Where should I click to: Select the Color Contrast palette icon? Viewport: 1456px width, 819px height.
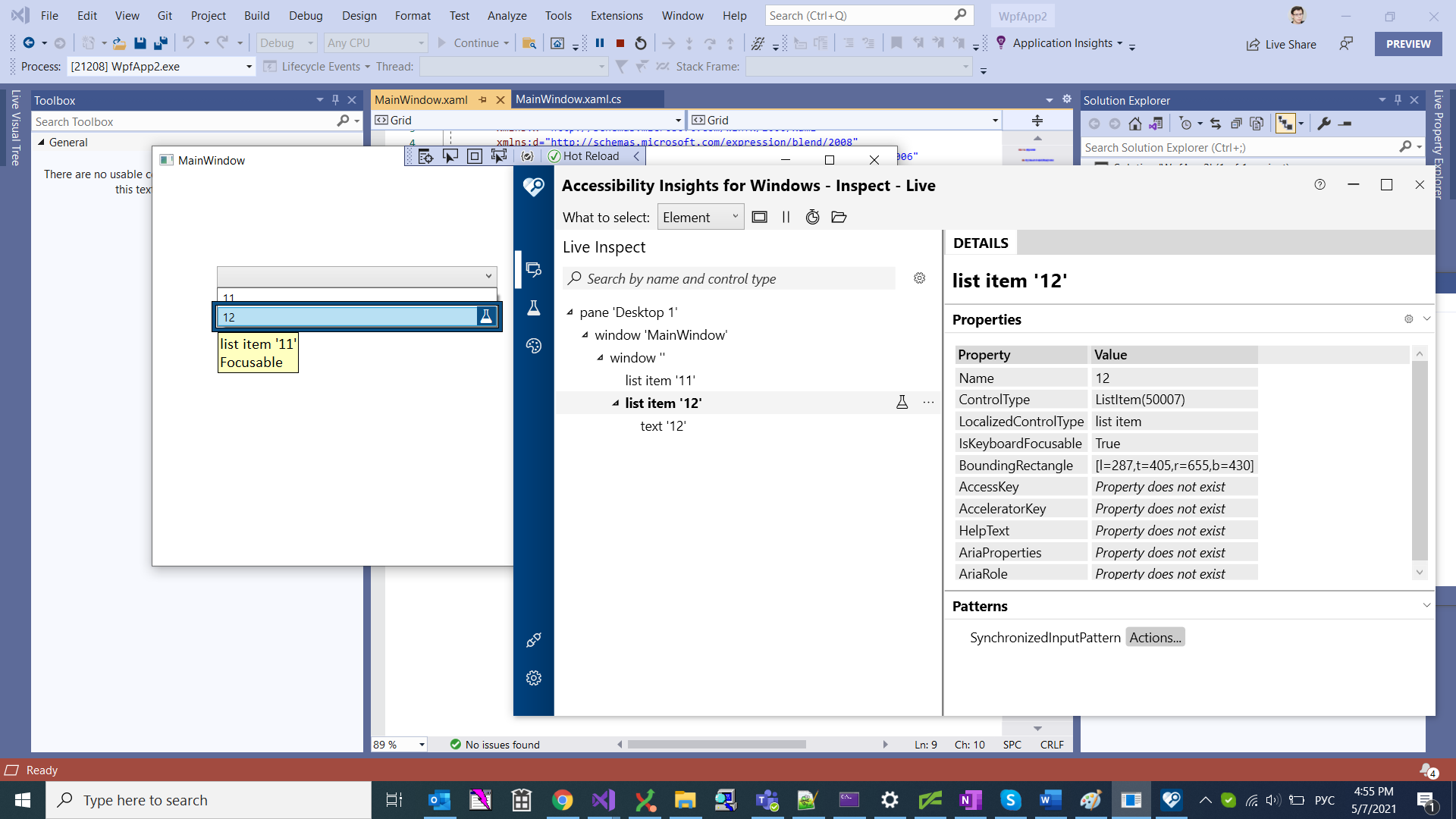tap(534, 346)
